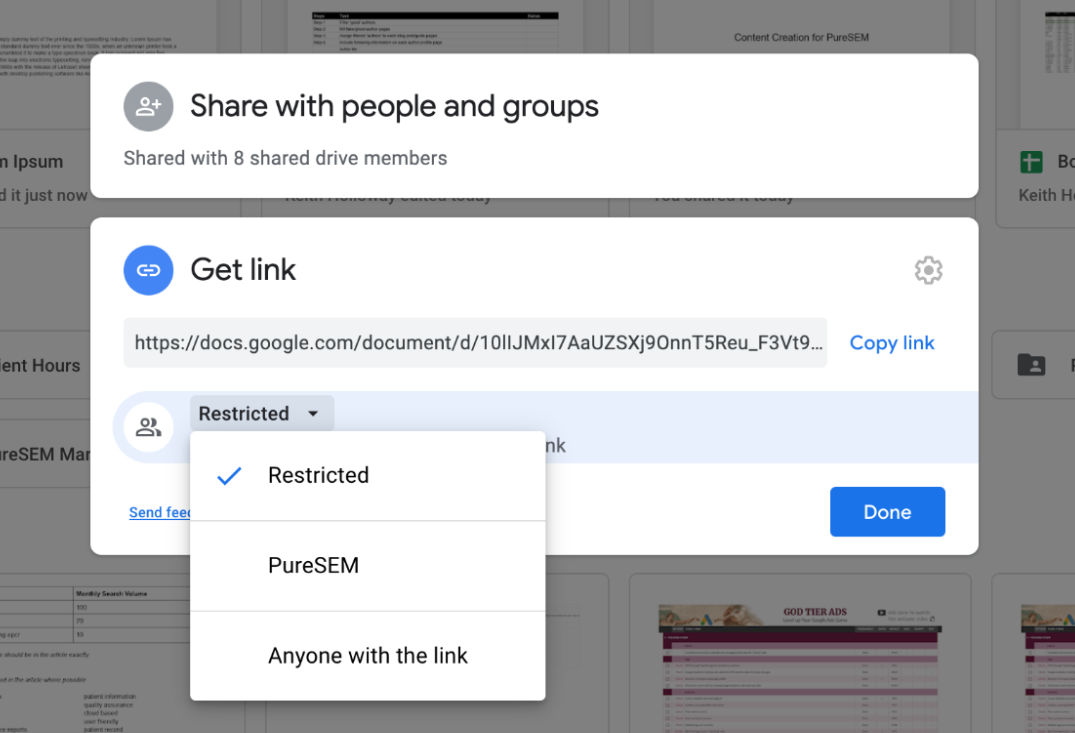Click the shared folder icon behind dialog
The width and height of the screenshot is (1075, 733).
(x=1031, y=365)
